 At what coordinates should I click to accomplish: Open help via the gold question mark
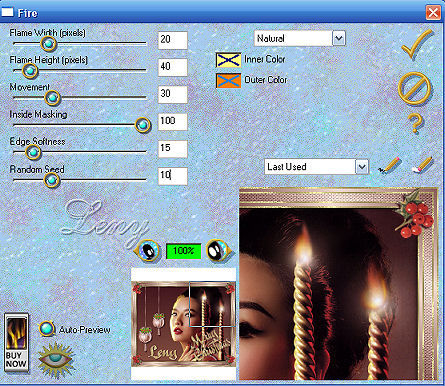coord(415,123)
